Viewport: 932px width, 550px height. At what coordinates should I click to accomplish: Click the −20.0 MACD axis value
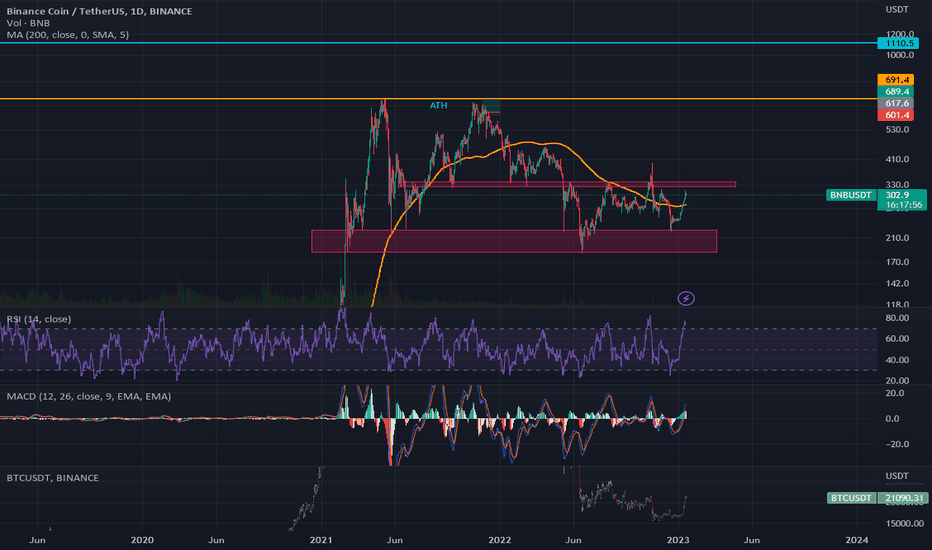tap(897, 444)
